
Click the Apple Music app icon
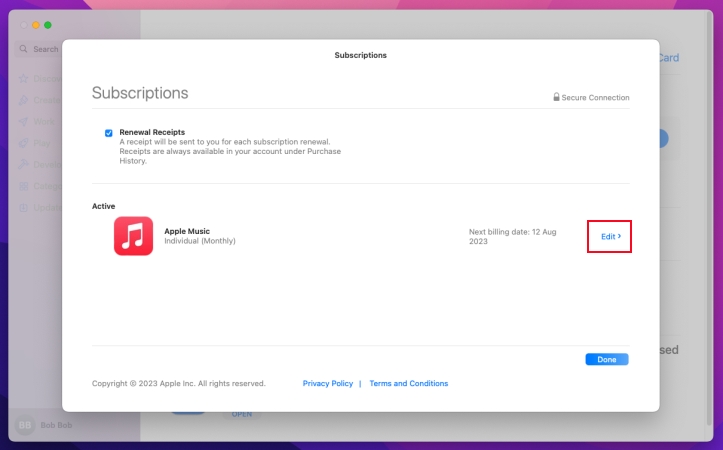pyautogui.click(x=133, y=236)
